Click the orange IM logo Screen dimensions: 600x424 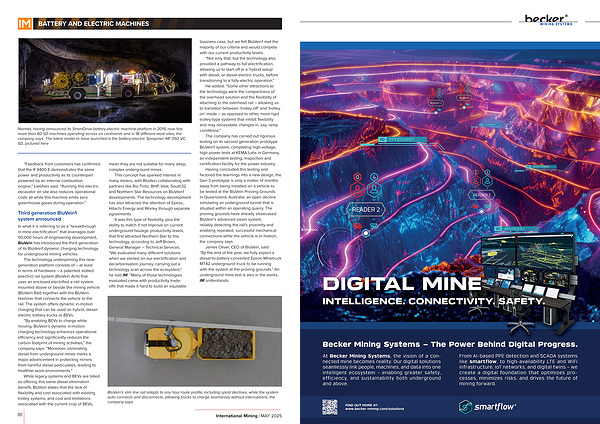25,24
